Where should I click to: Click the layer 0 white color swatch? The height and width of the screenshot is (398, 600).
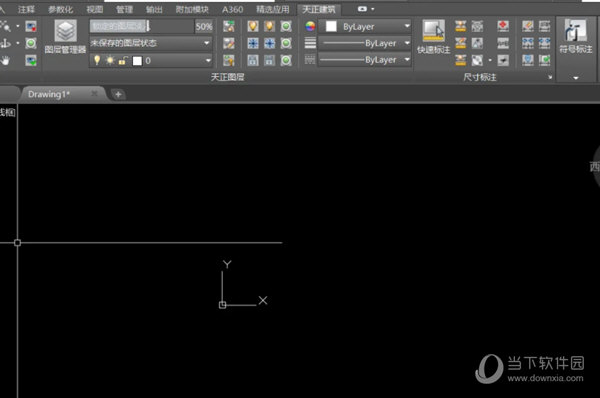point(137,60)
